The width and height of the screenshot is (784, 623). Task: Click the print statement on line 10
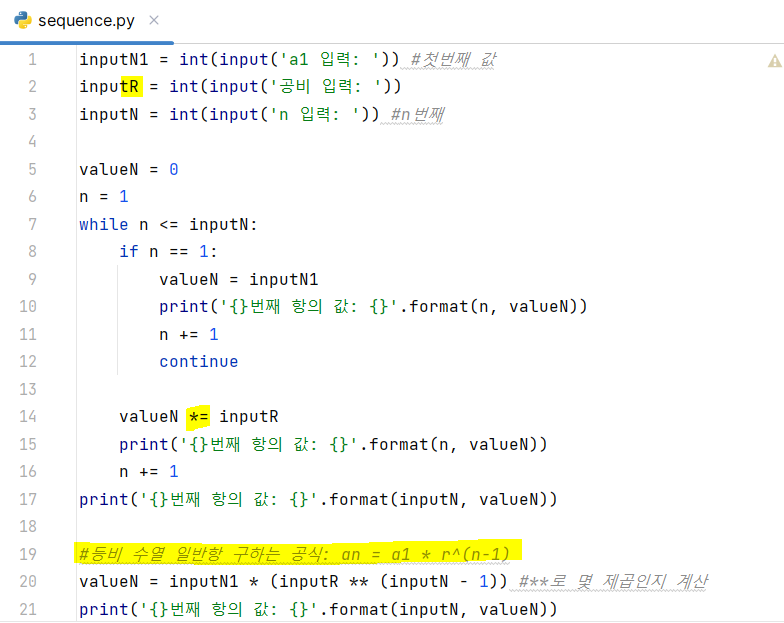coord(373,306)
